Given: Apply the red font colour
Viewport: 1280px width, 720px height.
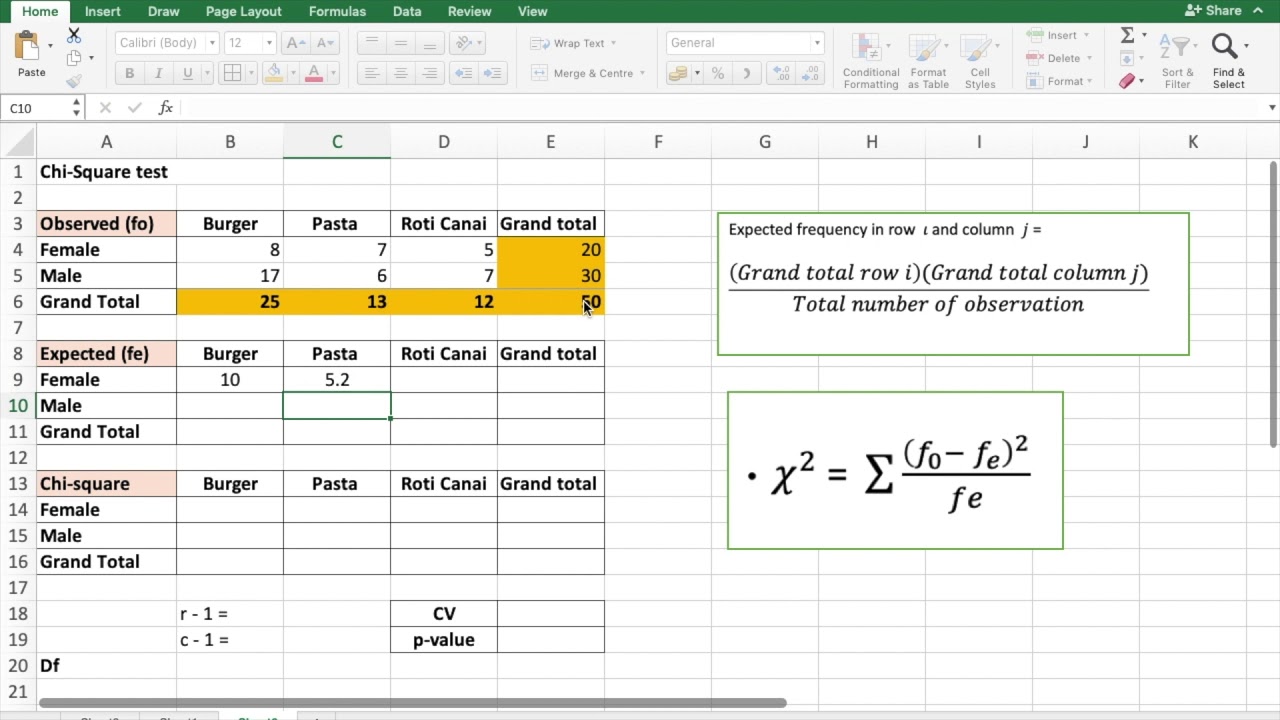Looking at the screenshot, I should click(x=314, y=73).
